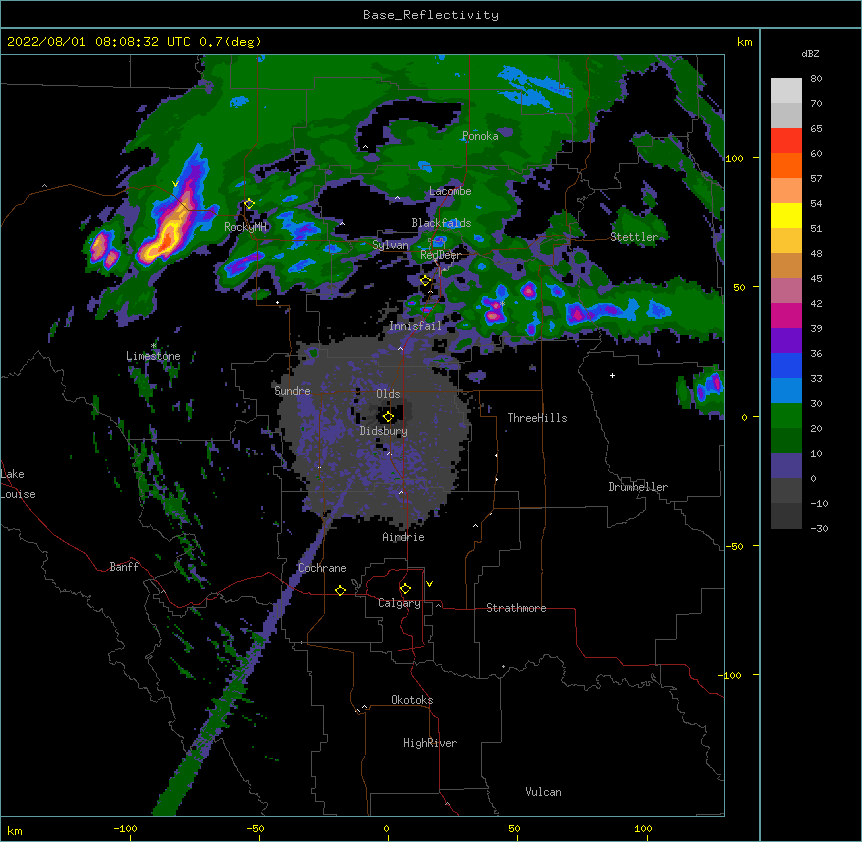The height and width of the screenshot is (842, 862).
Task: Click the yellow diamond marker near RockyMH
Action: pyautogui.click(x=249, y=204)
